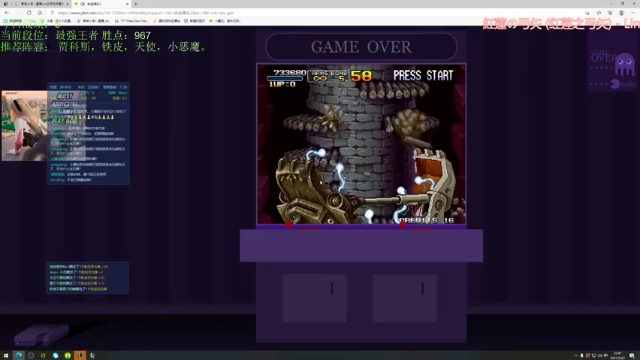Click the PRESS START text in game
The width and height of the screenshot is (640, 360).
coord(423,76)
